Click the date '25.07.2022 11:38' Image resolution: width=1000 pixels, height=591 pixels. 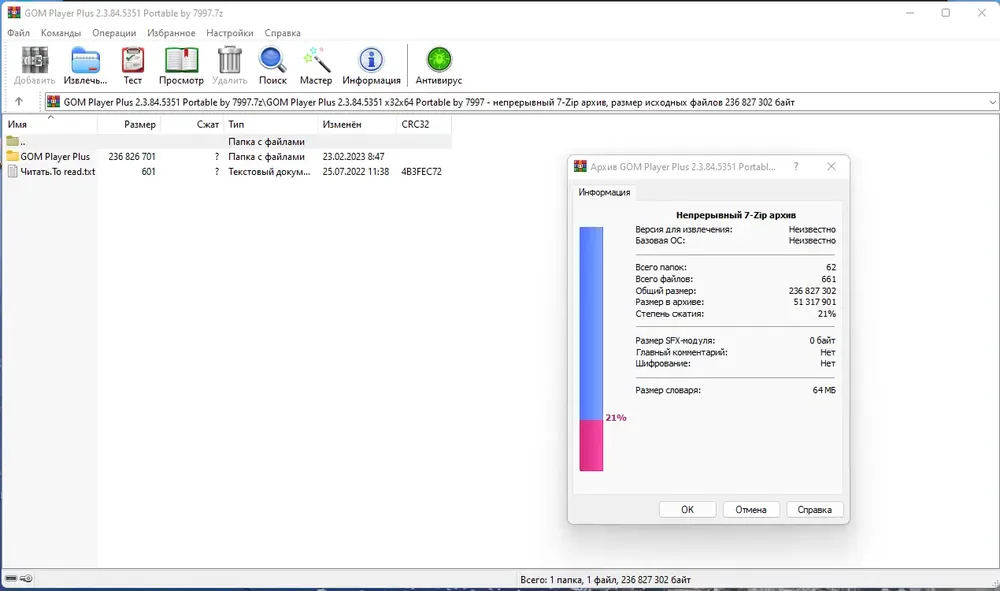(x=355, y=171)
